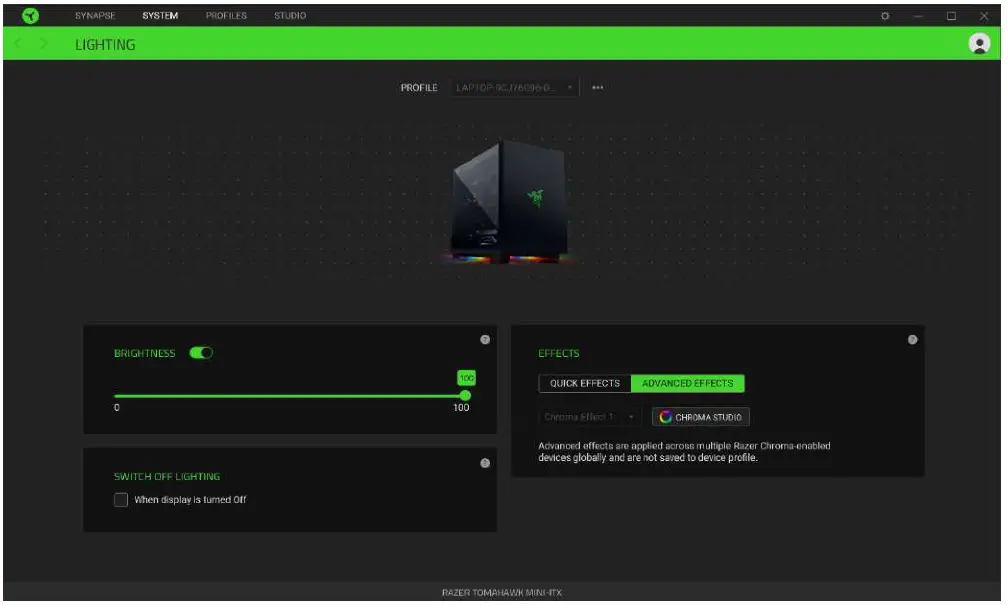Image resolution: width=1008 pixels, height=606 pixels.
Task: Select the Advanced Effects tab
Action: pos(688,384)
